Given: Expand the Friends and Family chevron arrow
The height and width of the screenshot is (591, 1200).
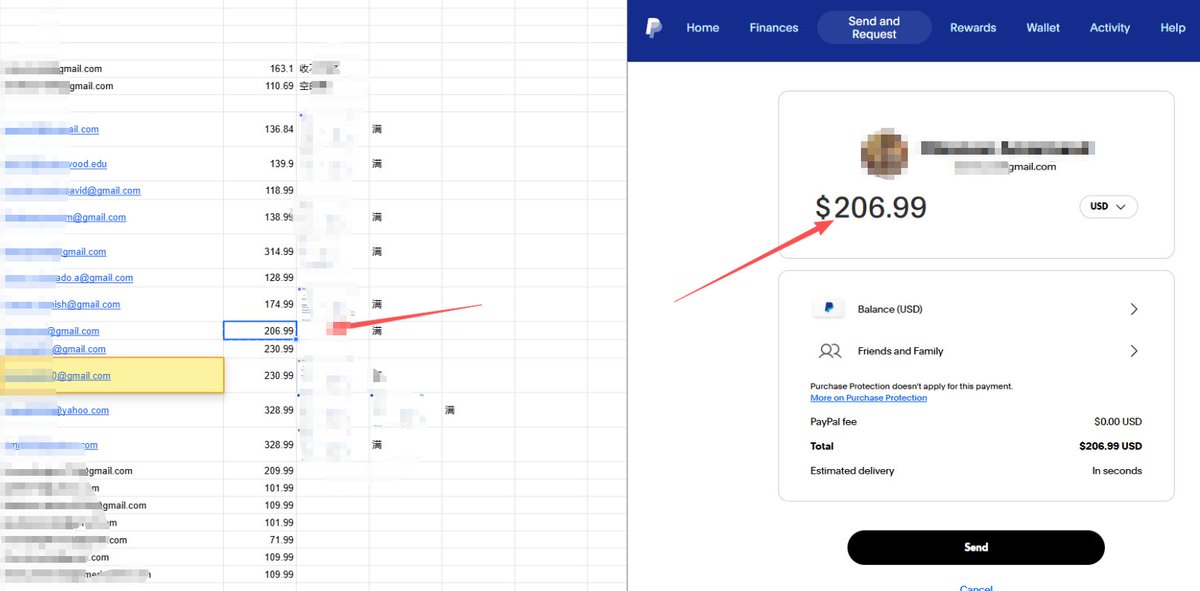Looking at the screenshot, I should [x=1133, y=351].
